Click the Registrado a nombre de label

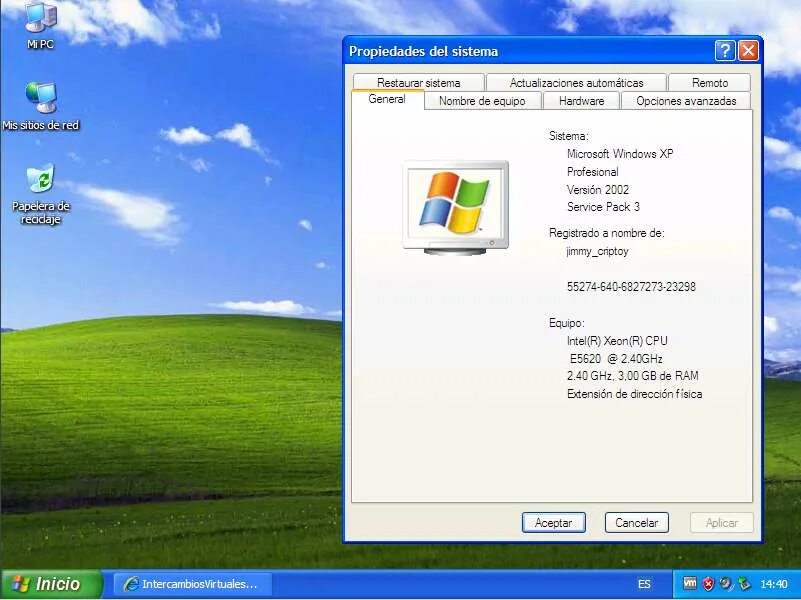606,233
